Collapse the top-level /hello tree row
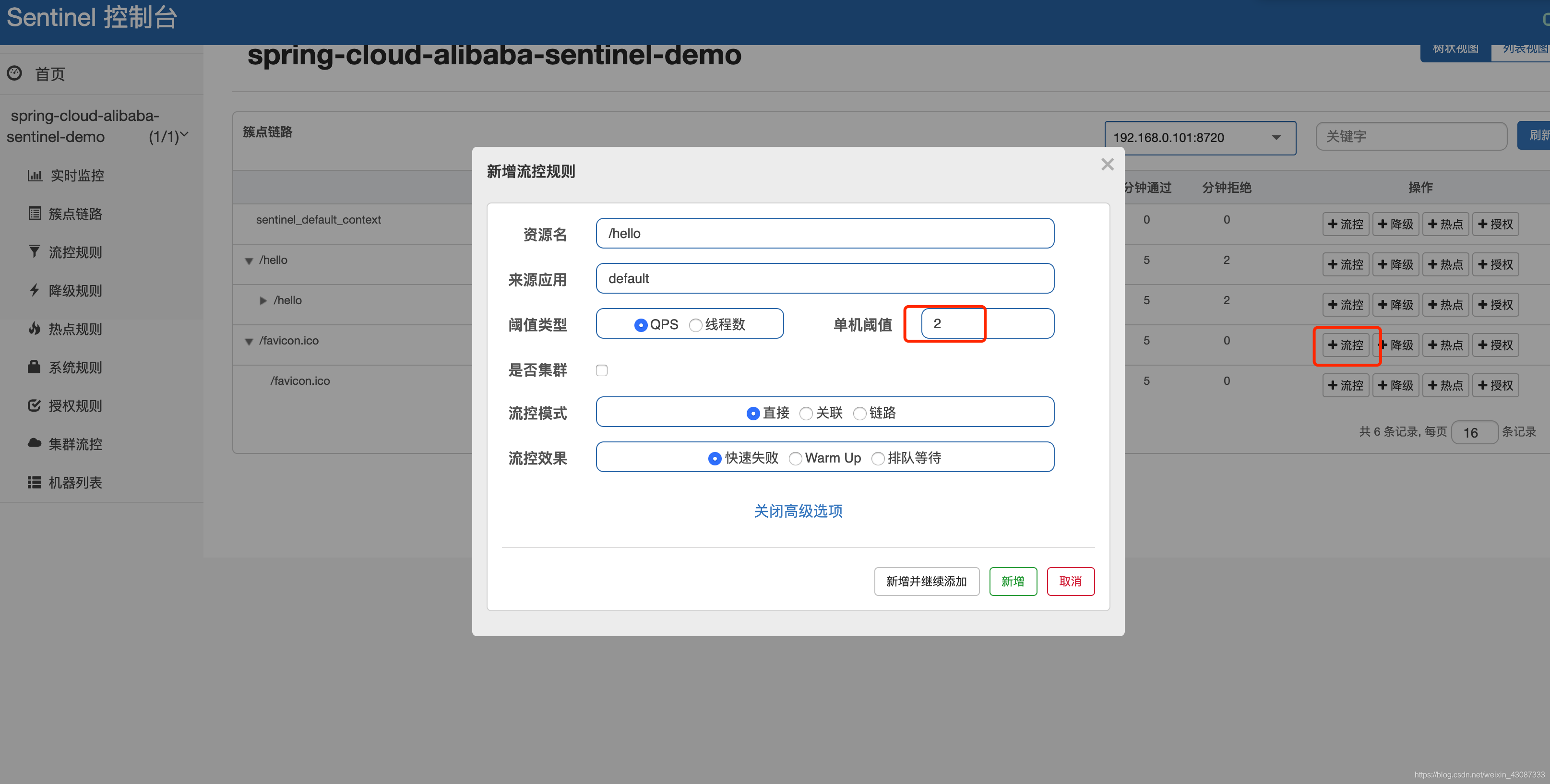Screen dimensions: 1550x784 pos(249,261)
